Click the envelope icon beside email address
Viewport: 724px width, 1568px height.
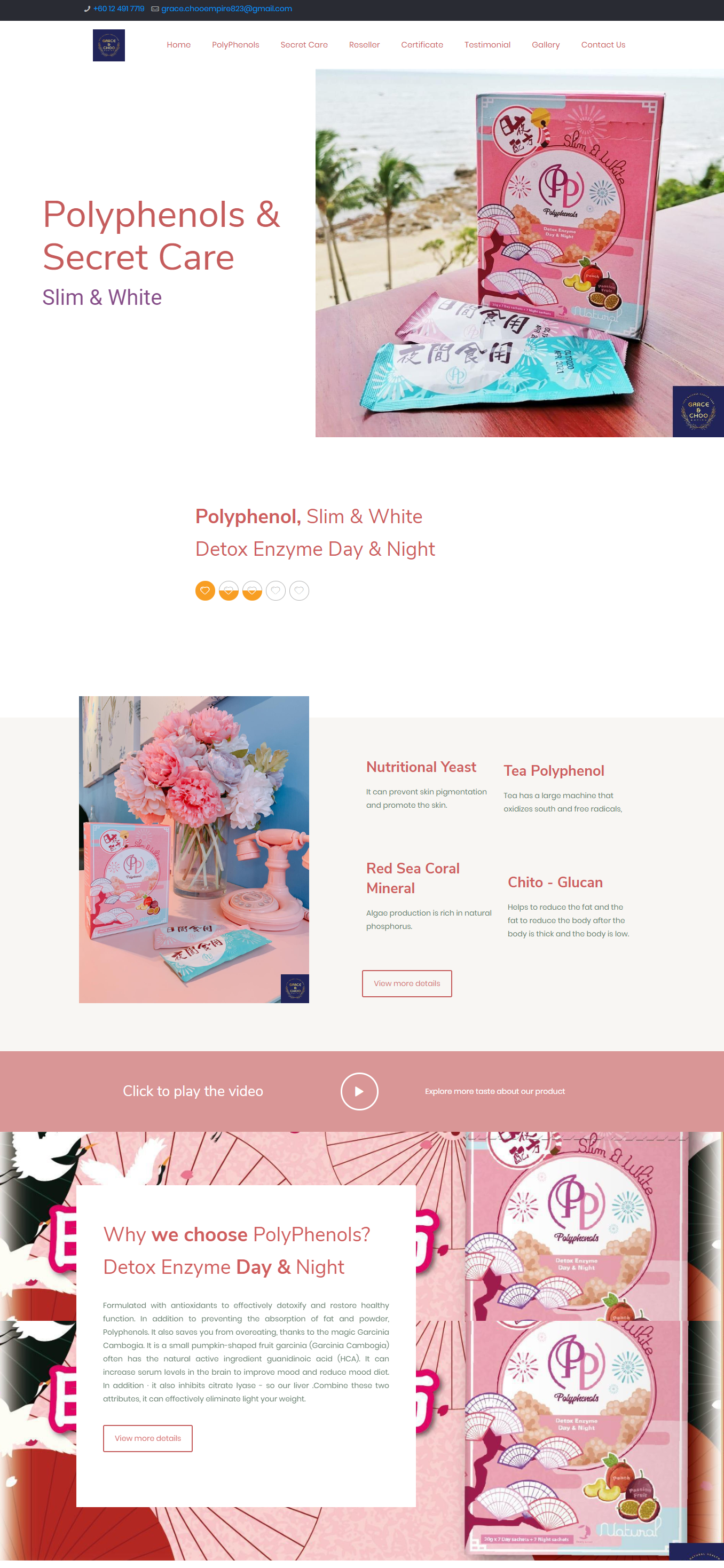coord(155,9)
